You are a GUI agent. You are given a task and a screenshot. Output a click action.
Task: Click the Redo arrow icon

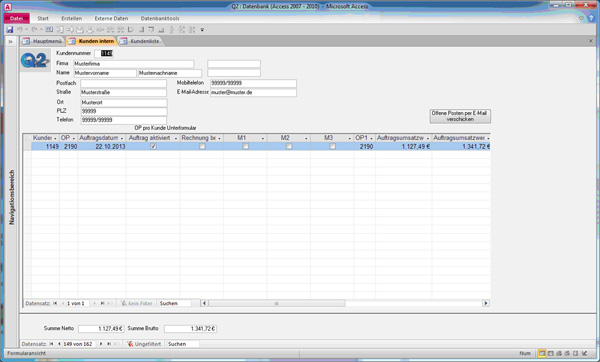click(x=34, y=29)
